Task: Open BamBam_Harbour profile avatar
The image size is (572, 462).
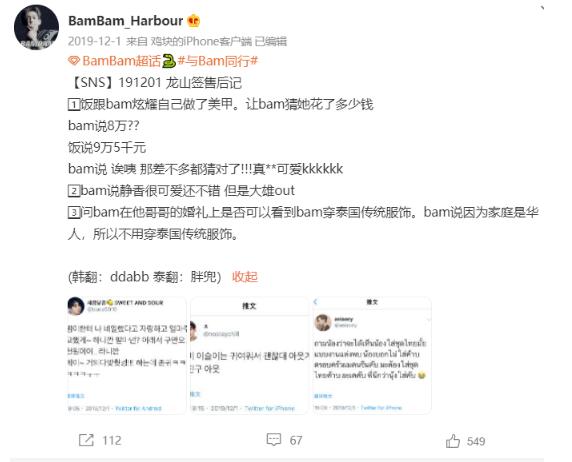Action: 36,27
